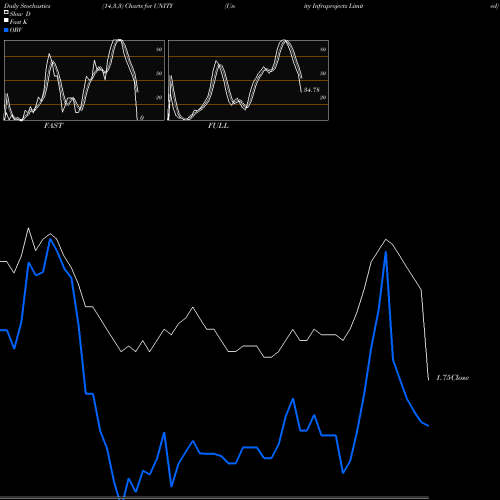
Task: Click the Fast K legend swatch
Action: click(x=6, y=21)
